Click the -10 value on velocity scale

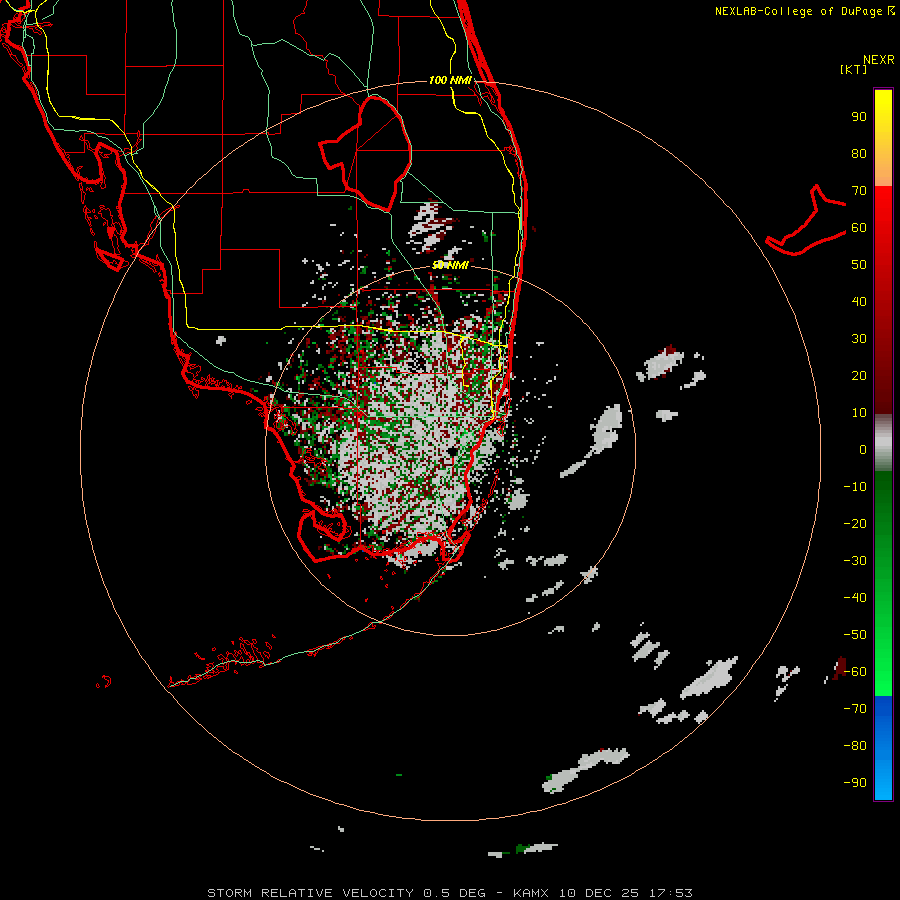[x=855, y=487]
